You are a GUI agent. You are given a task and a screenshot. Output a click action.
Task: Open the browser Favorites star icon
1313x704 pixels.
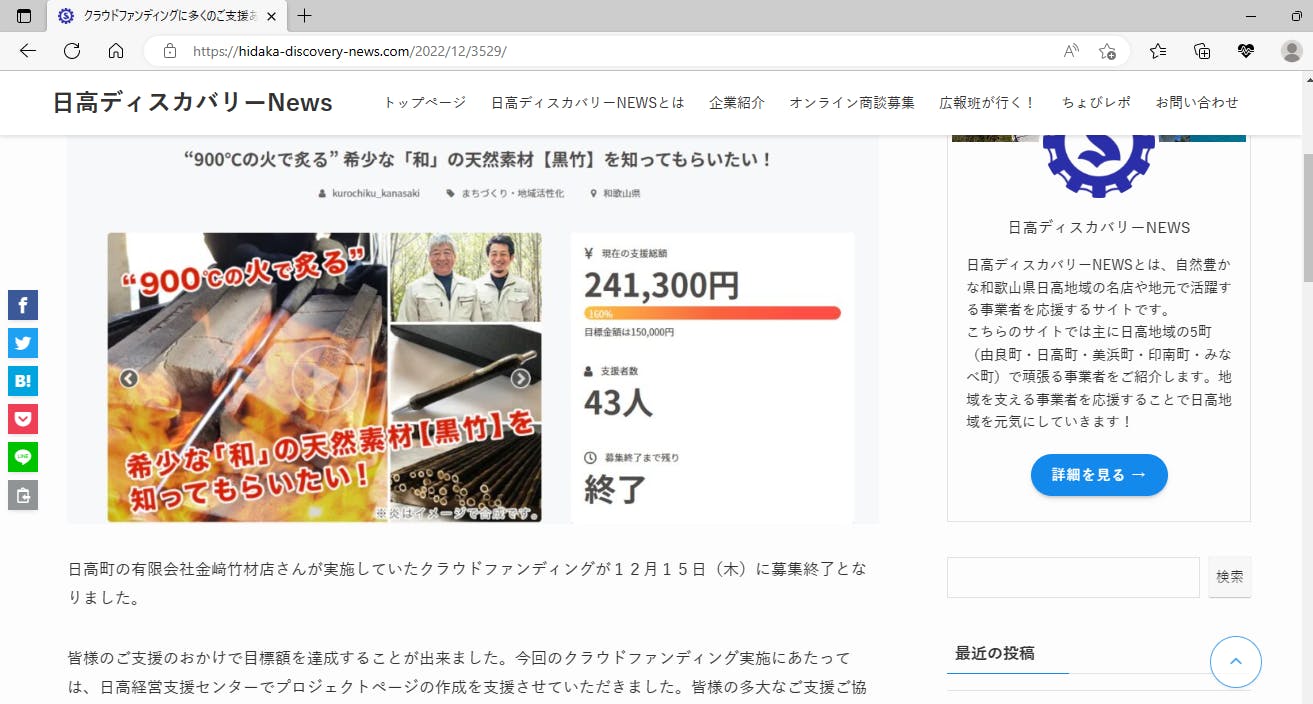pos(1158,51)
